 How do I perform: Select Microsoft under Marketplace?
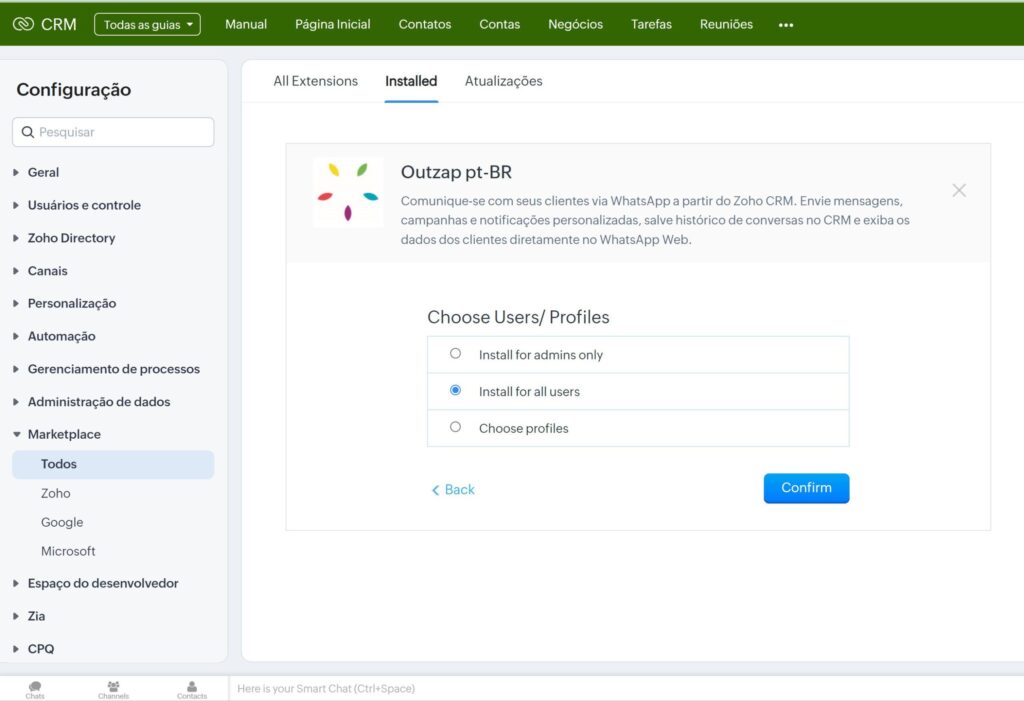click(68, 551)
